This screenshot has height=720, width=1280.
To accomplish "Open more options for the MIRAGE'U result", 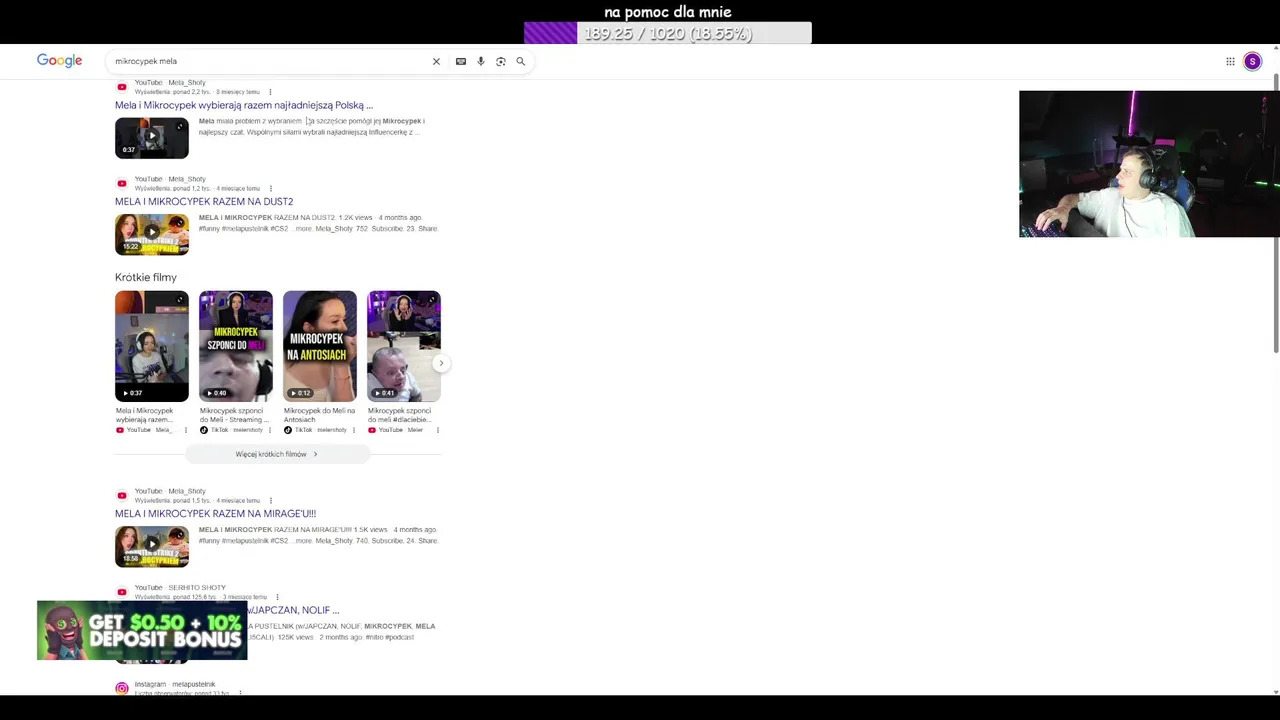I will tap(270, 500).
